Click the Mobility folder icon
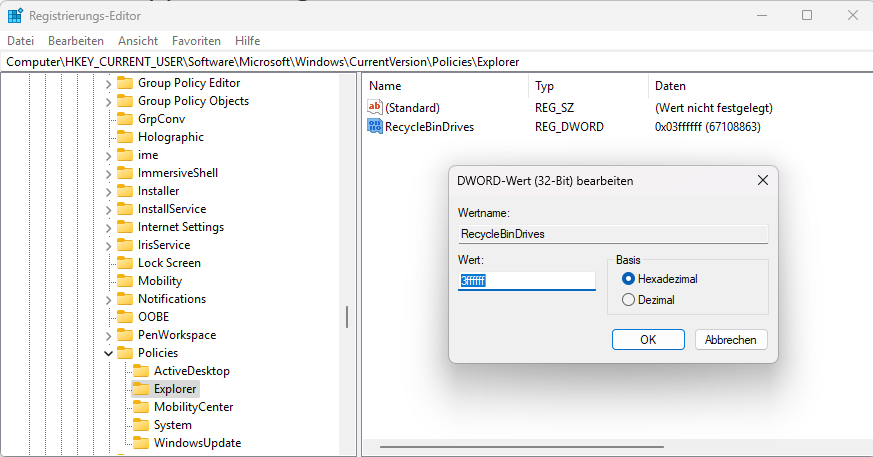The image size is (873, 457). (x=125, y=281)
